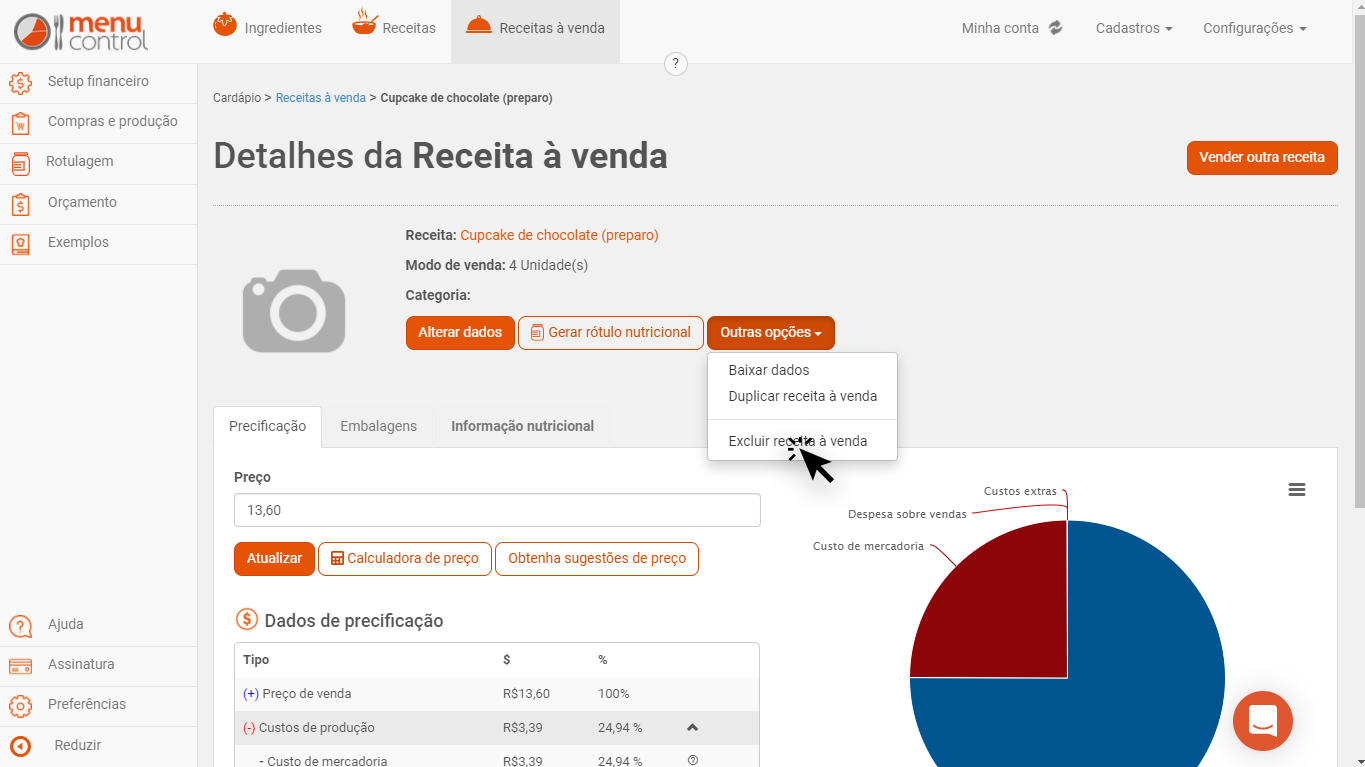Screen dimensions: 1365x767
Task: Choose Excluir receita à venda
Action: 798,441
